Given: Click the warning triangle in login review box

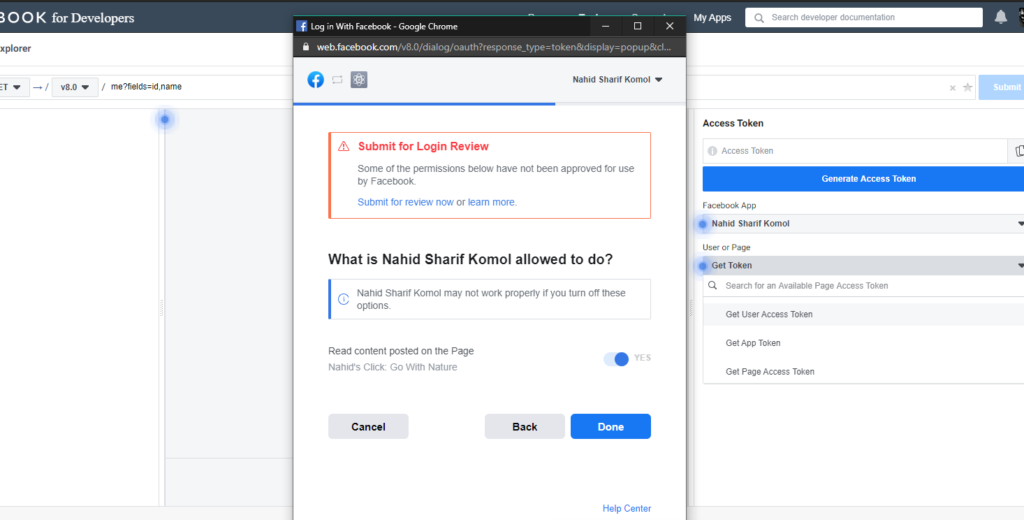Looking at the screenshot, I should [344, 146].
